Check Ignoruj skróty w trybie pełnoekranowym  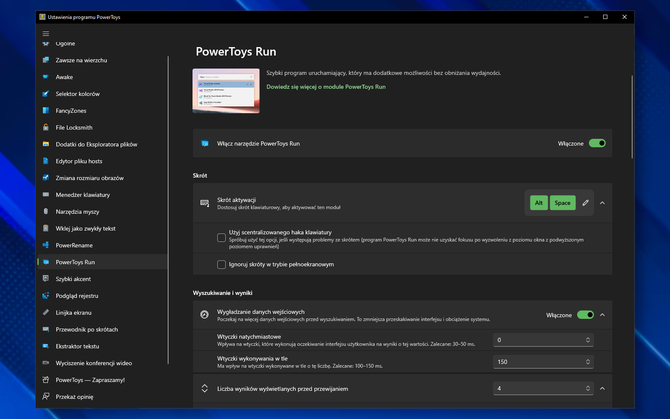pos(221,264)
